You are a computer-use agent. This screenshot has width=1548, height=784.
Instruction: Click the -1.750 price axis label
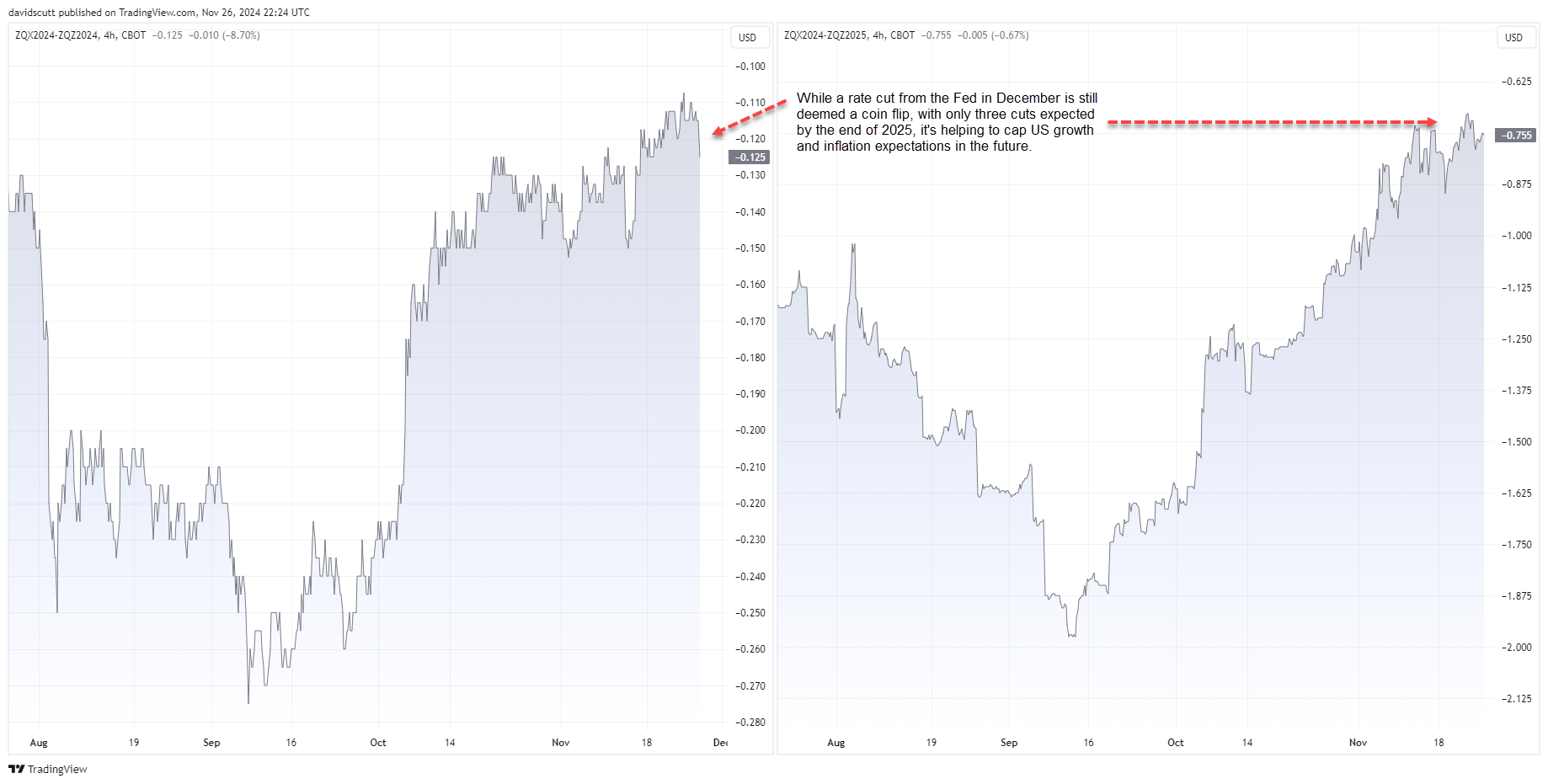tap(1516, 544)
